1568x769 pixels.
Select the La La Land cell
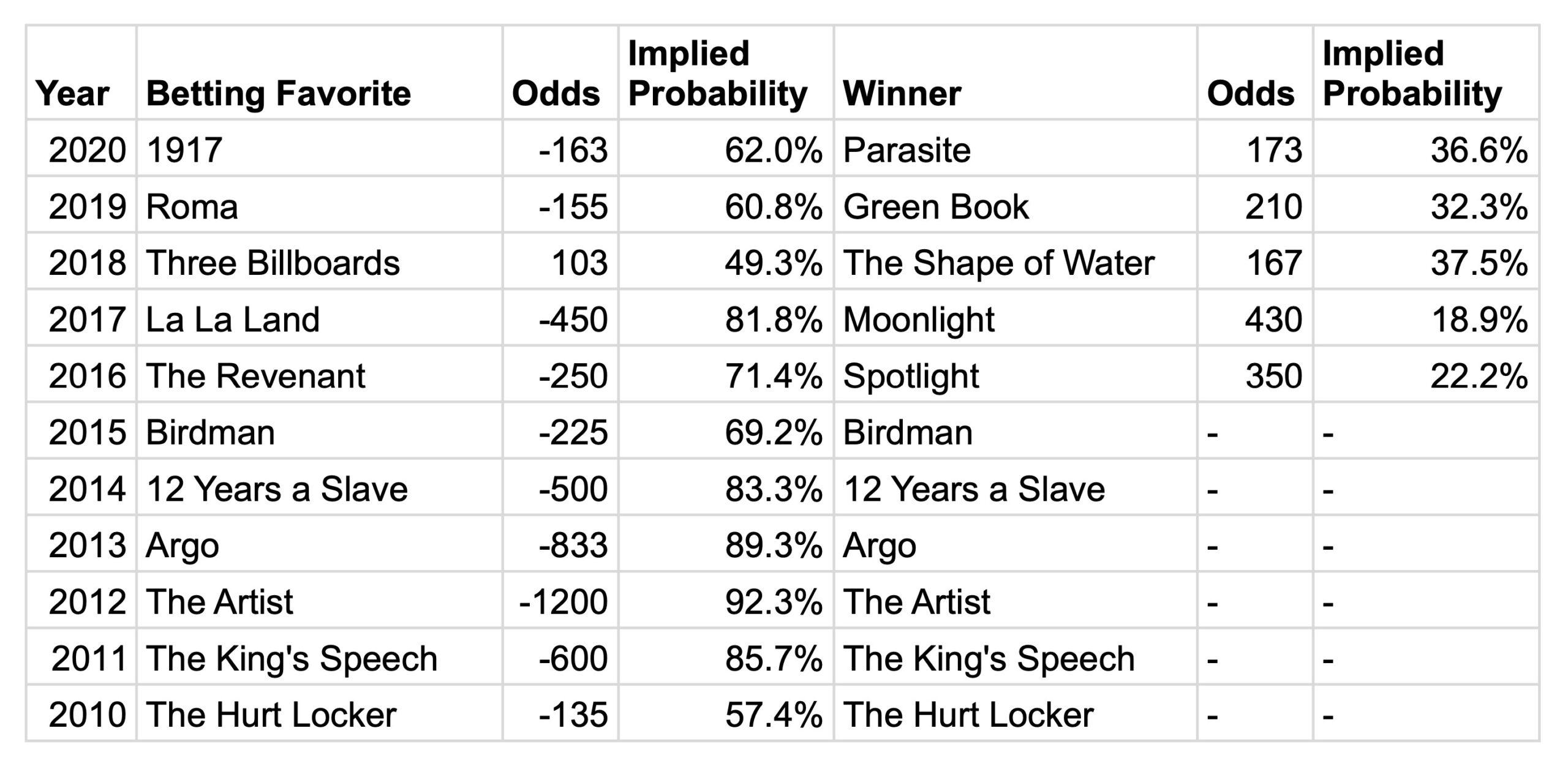click(233, 320)
